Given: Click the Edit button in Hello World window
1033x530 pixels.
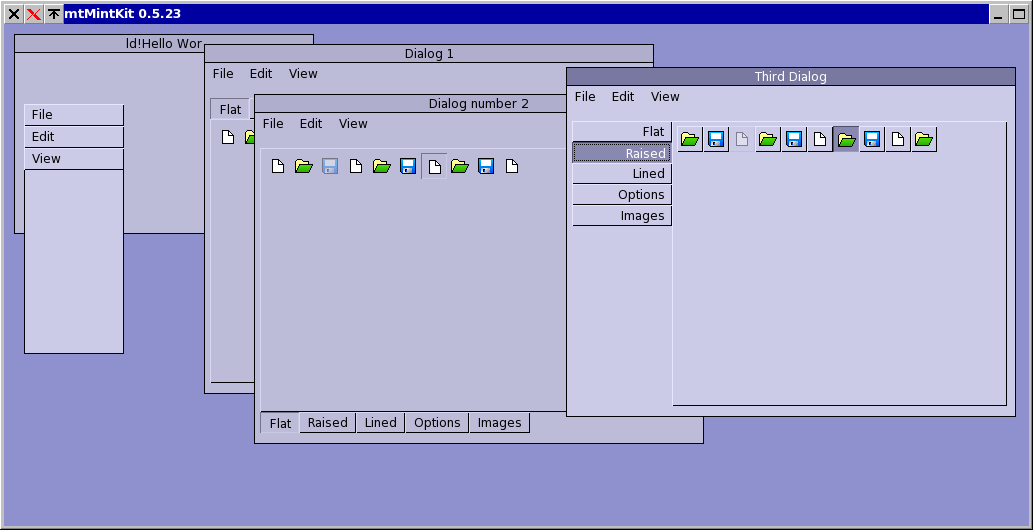Looking at the screenshot, I should tap(74, 137).
